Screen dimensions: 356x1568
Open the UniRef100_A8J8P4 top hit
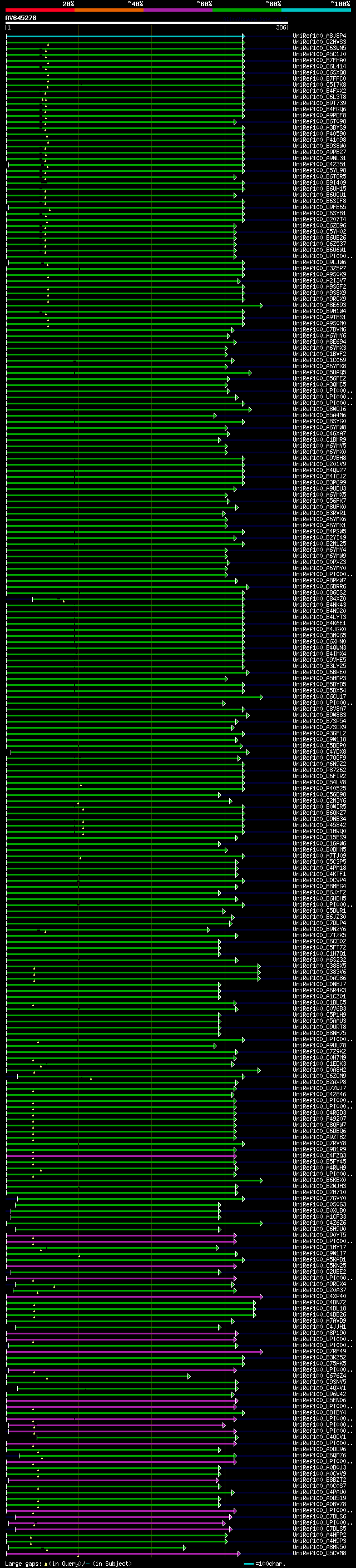pyautogui.click(x=319, y=36)
